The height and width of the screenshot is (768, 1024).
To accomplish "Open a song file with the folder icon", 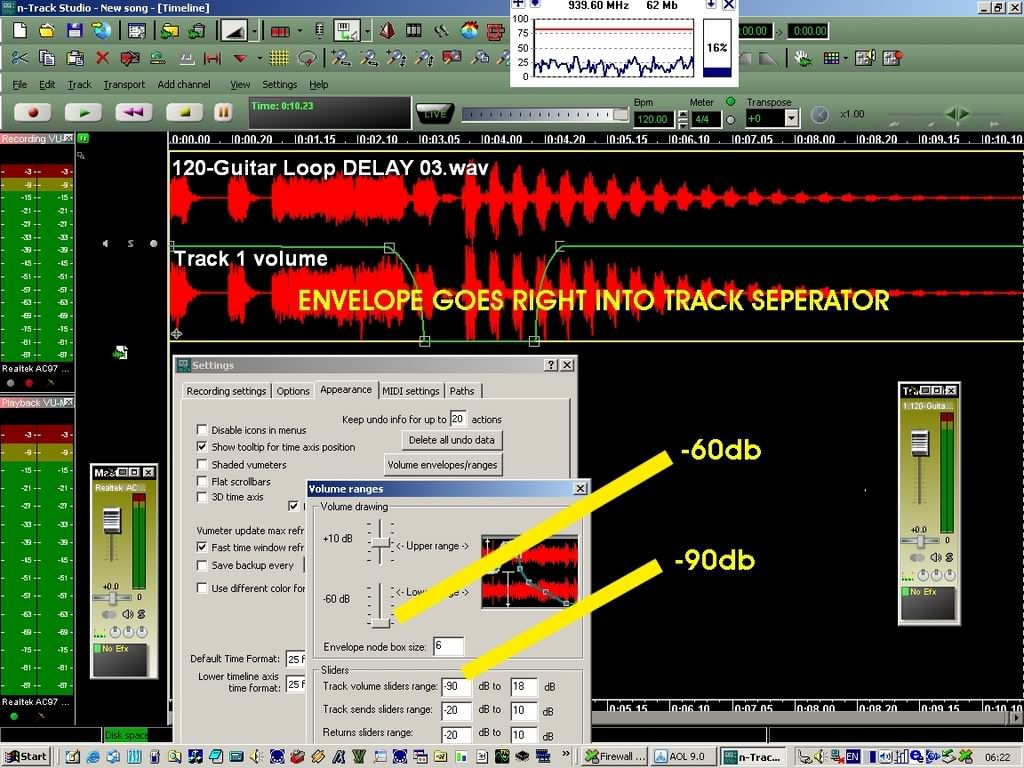I will point(46,31).
